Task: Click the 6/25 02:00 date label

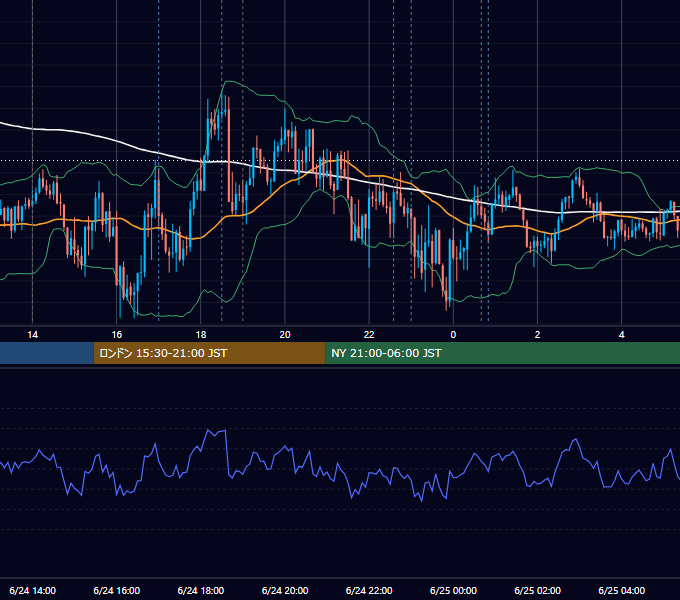Action: (537, 590)
